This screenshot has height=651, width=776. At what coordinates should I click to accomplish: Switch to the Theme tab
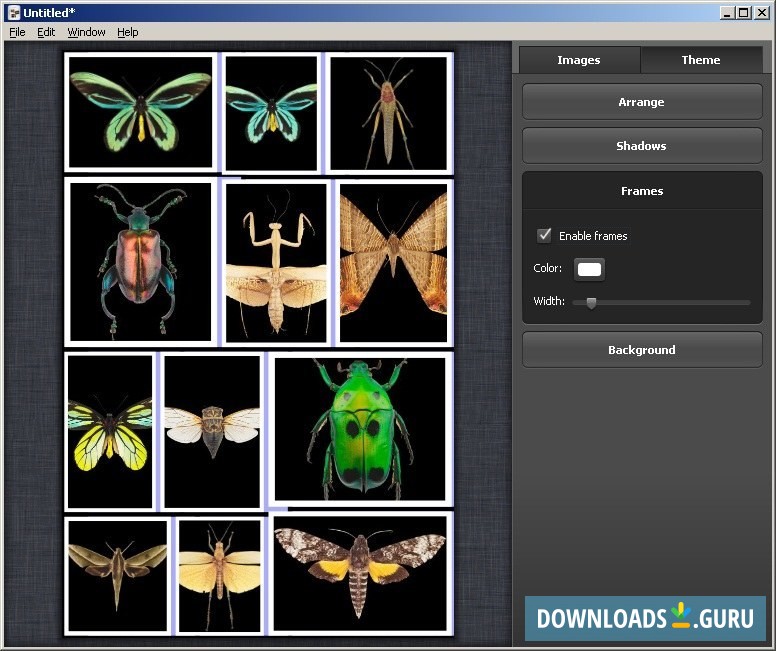(x=700, y=60)
